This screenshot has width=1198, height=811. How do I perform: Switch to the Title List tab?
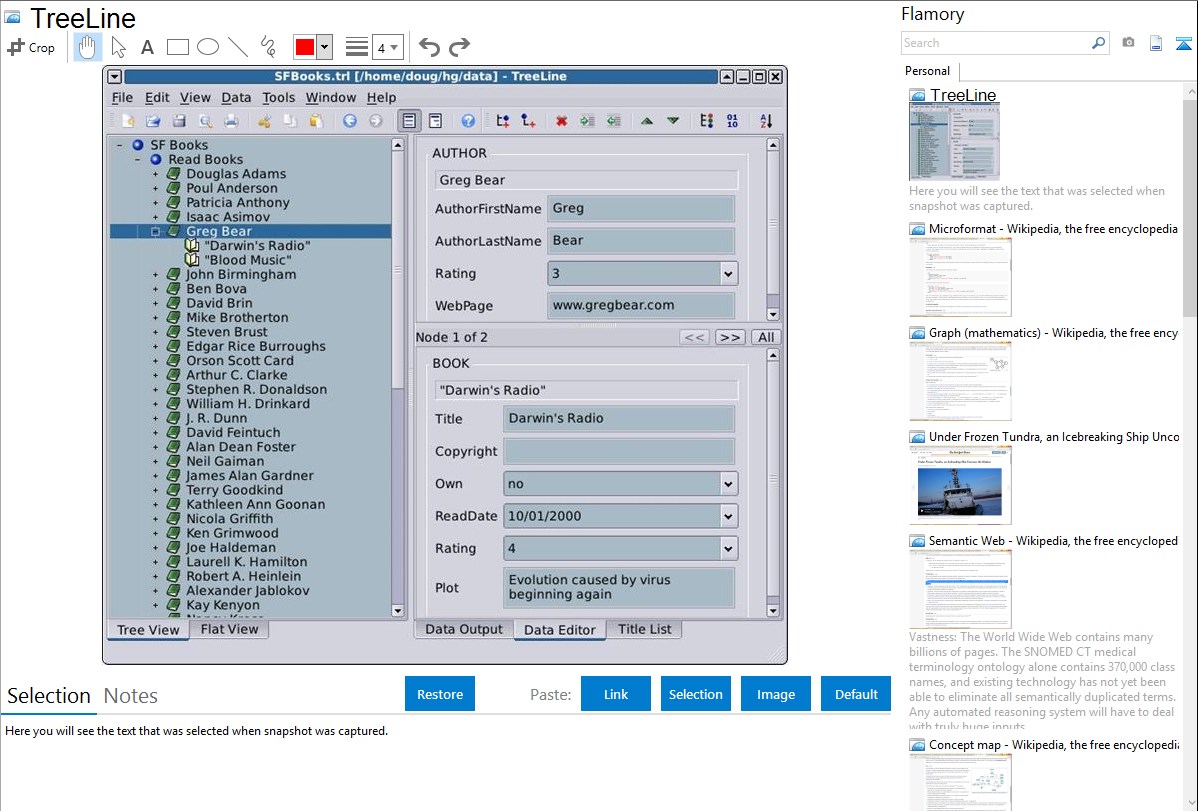(x=644, y=629)
